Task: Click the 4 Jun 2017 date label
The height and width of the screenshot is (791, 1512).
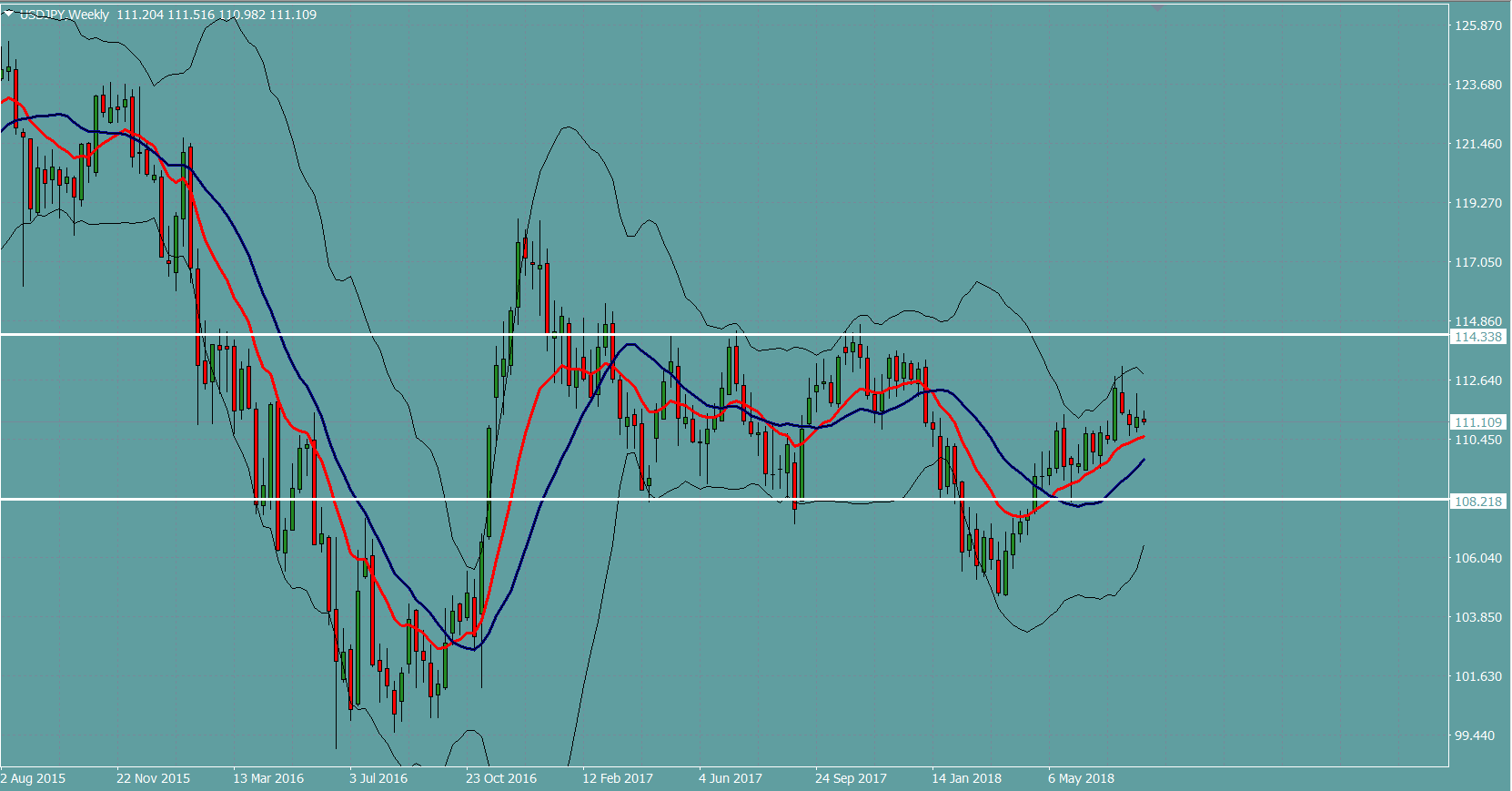Action: coord(731,778)
